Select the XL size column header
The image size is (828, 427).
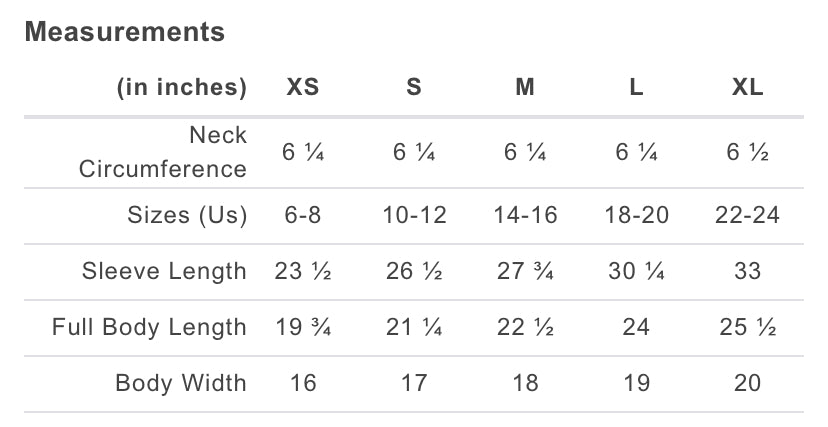tap(747, 87)
